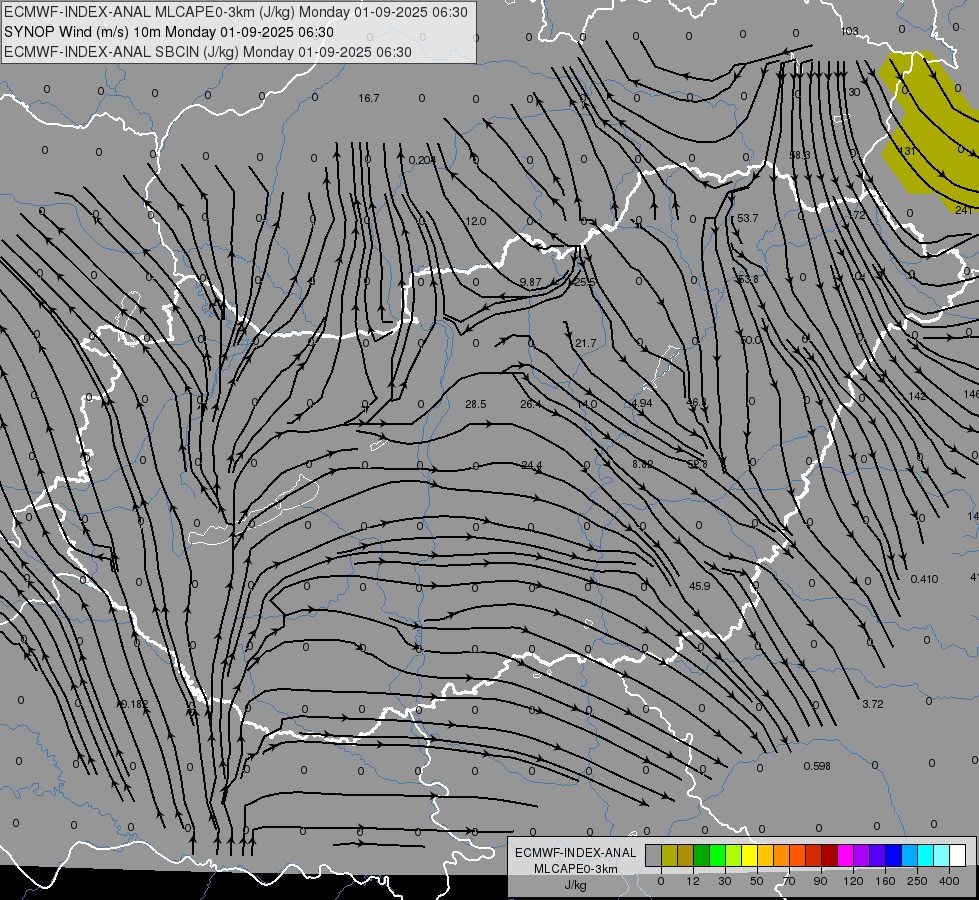This screenshot has width=979, height=900.
Task: Click the MLCAPE0-3km title line
Action: [x=235, y=12]
